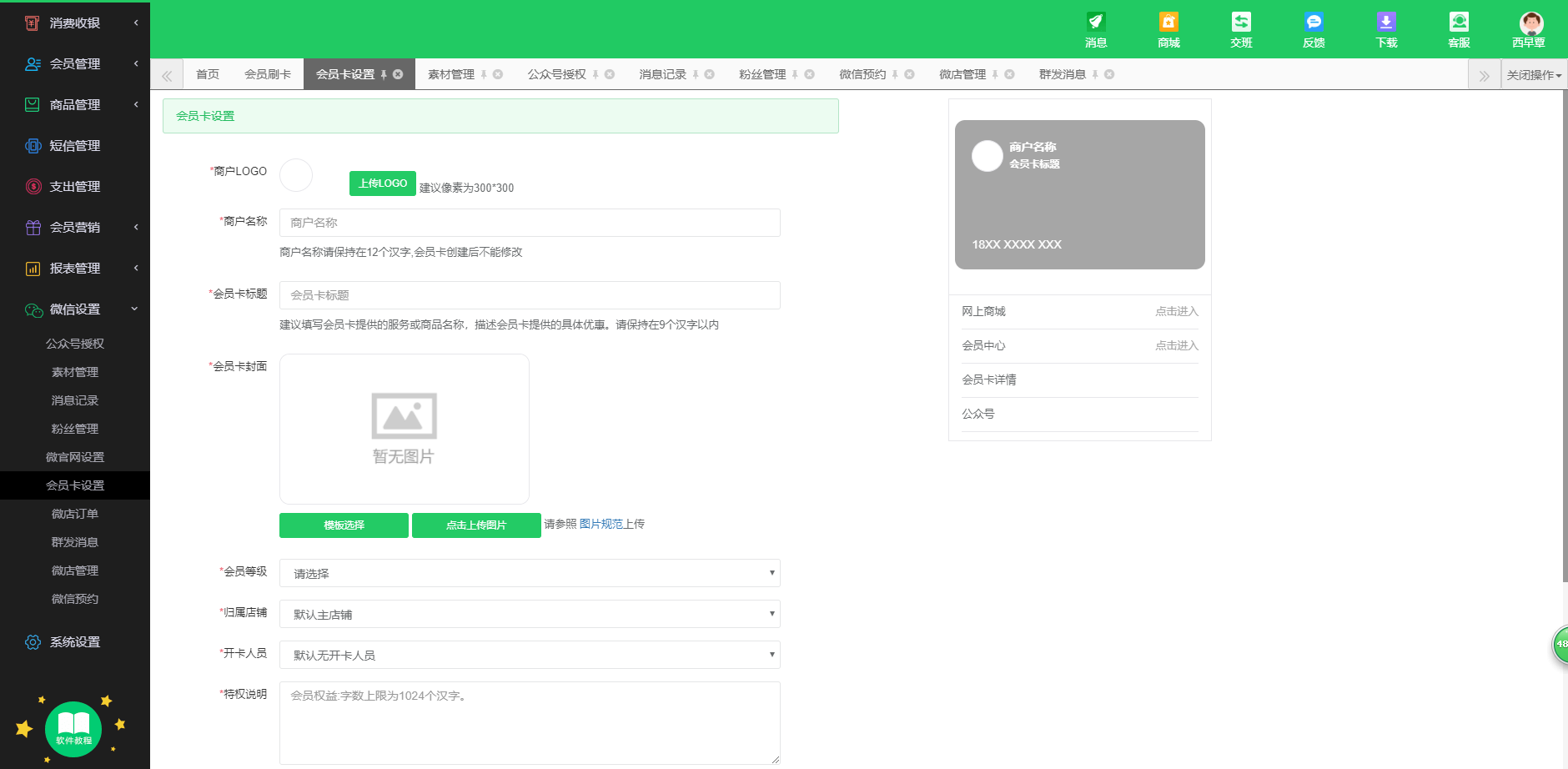This screenshot has height=769, width=1568.
Task: Close the 消息记录 tab
Action: (710, 74)
